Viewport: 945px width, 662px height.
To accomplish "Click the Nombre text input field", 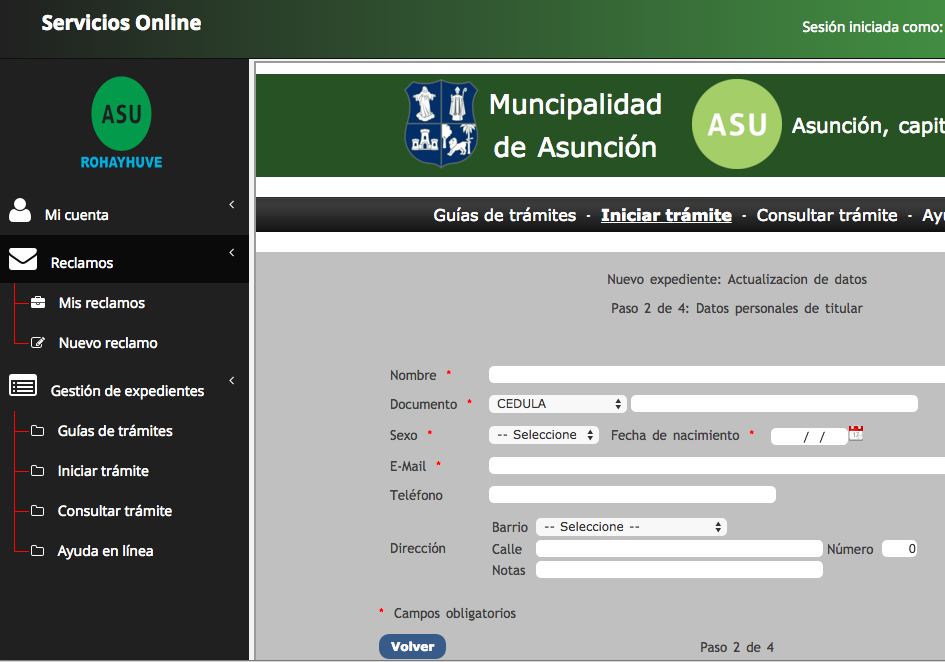I will coord(715,375).
